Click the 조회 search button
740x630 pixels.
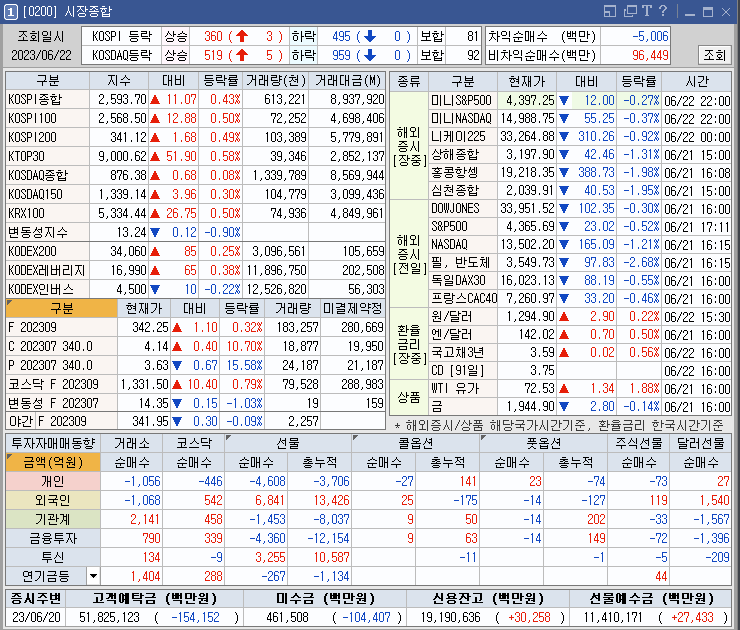click(714, 55)
